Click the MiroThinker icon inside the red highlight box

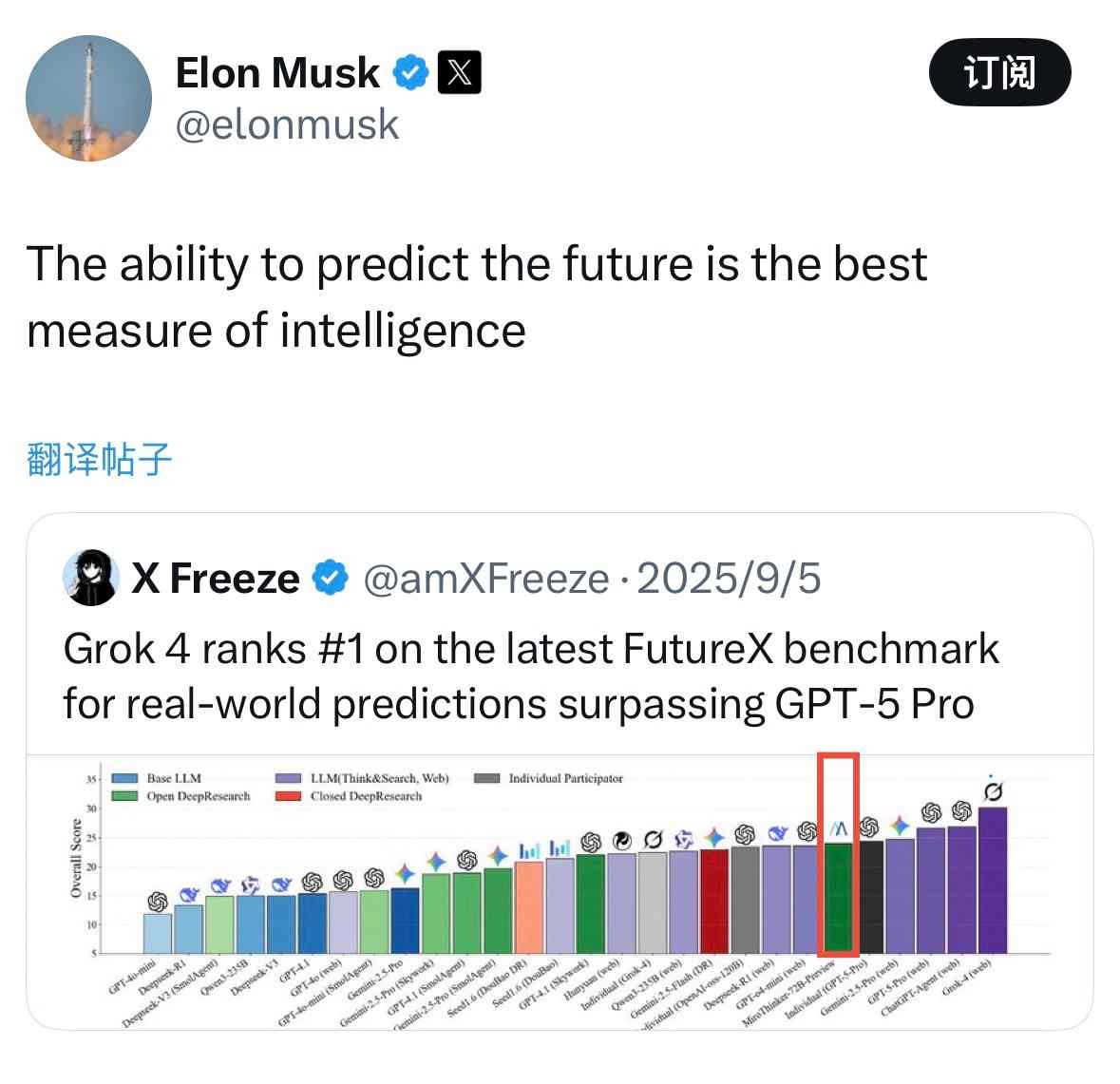(837, 827)
